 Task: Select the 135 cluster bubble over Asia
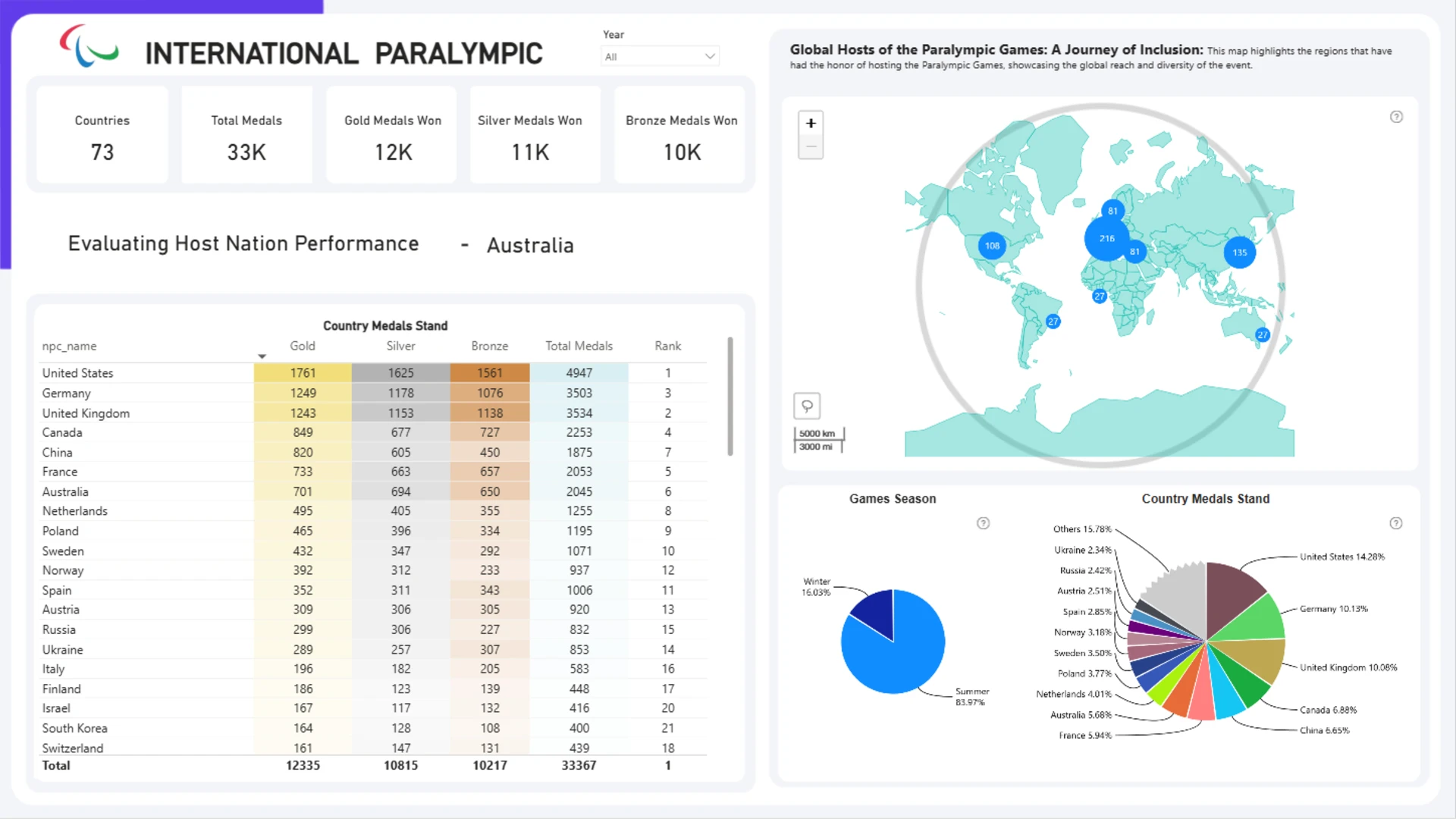(1240, 253)
